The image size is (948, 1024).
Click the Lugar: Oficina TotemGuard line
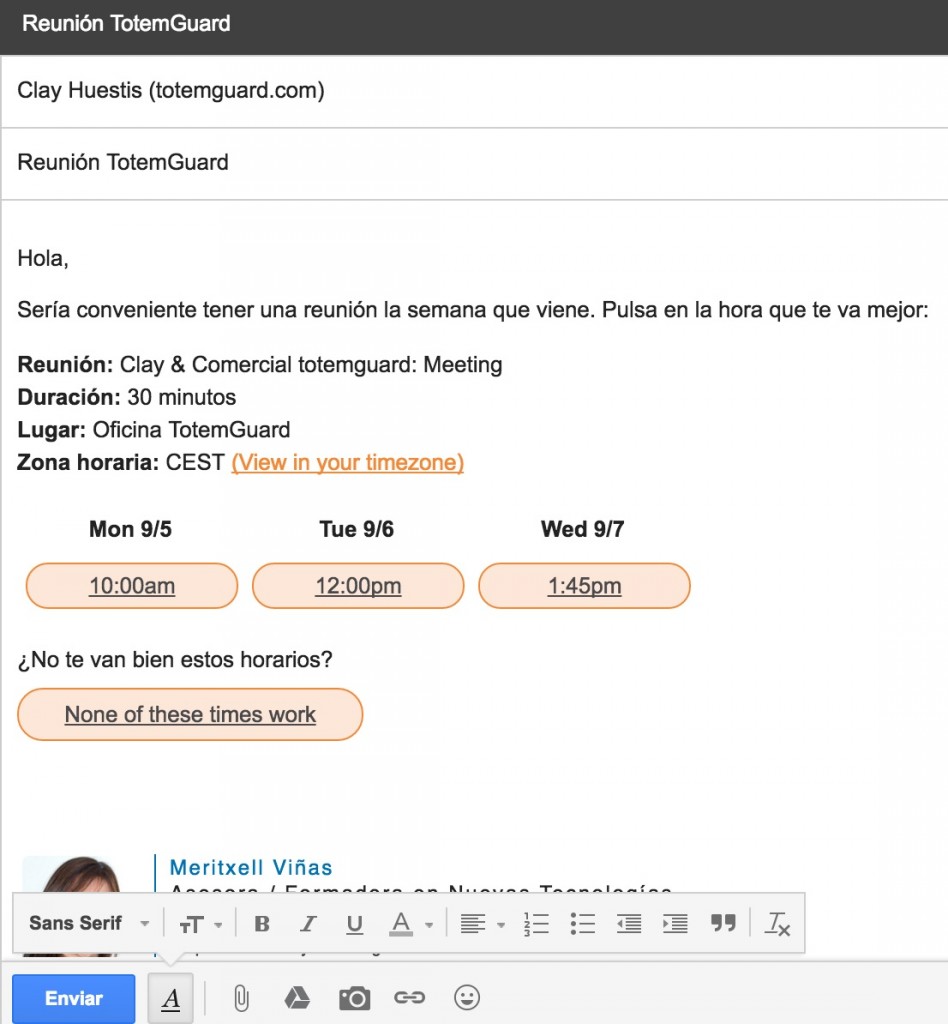(153, 430)
